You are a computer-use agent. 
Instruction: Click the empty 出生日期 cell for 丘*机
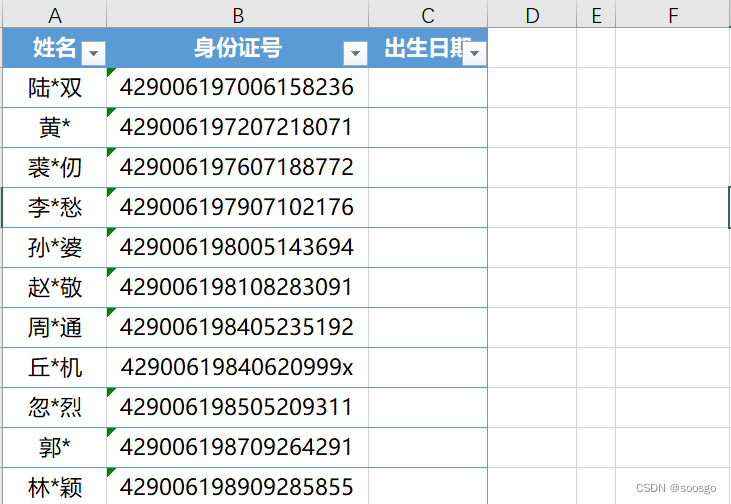click(x=428, y=367)
